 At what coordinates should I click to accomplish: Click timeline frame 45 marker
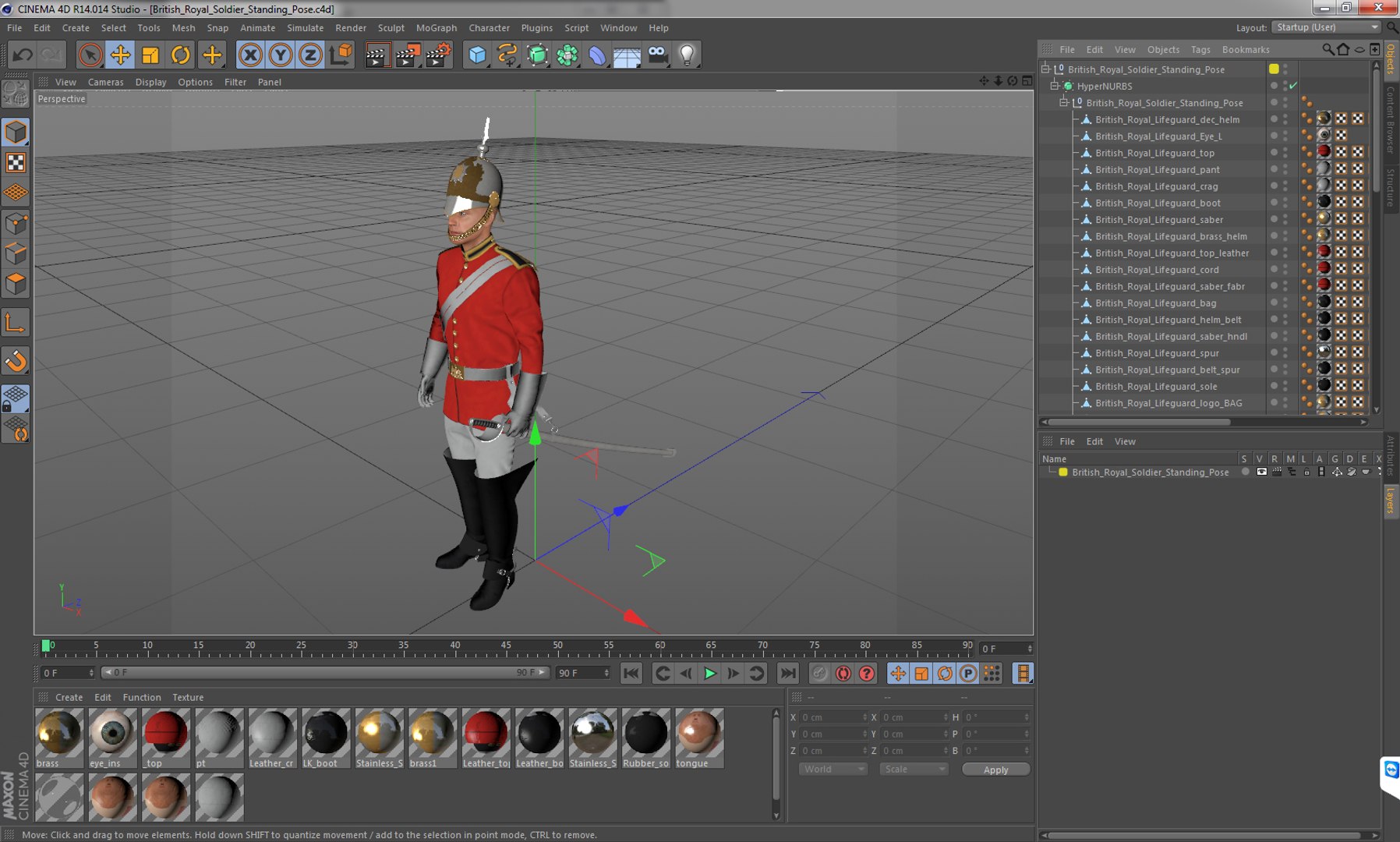(x=506, y=647)
